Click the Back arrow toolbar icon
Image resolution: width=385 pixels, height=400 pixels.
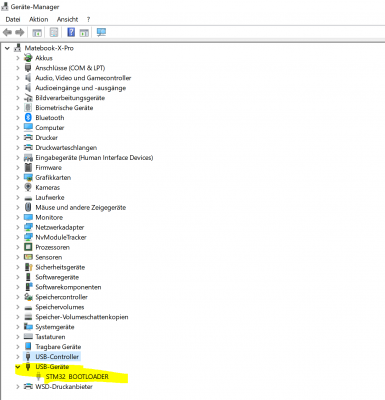pos(7,32)
